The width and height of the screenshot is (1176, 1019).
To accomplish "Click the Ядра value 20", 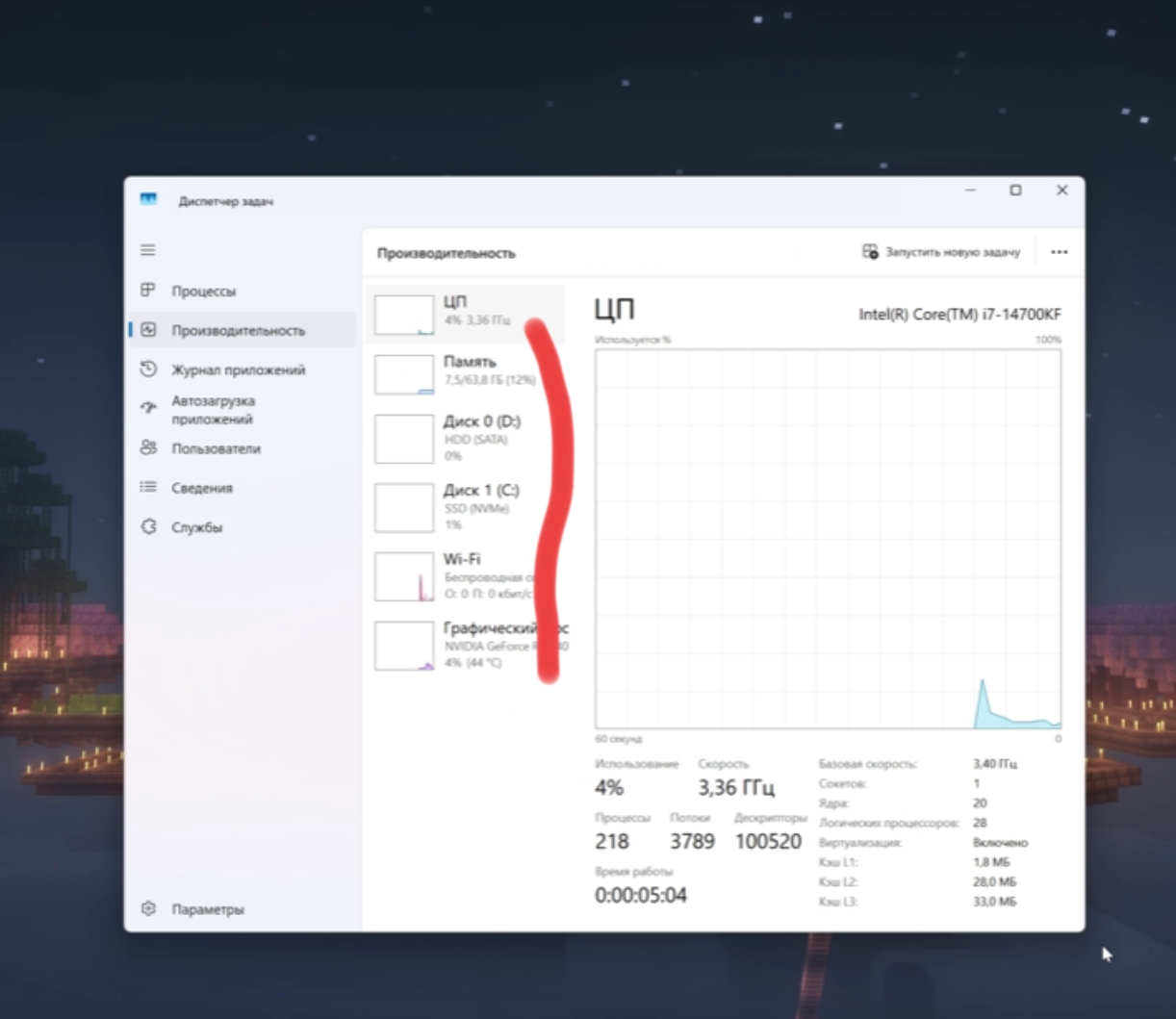I will (x=980, y=802).
